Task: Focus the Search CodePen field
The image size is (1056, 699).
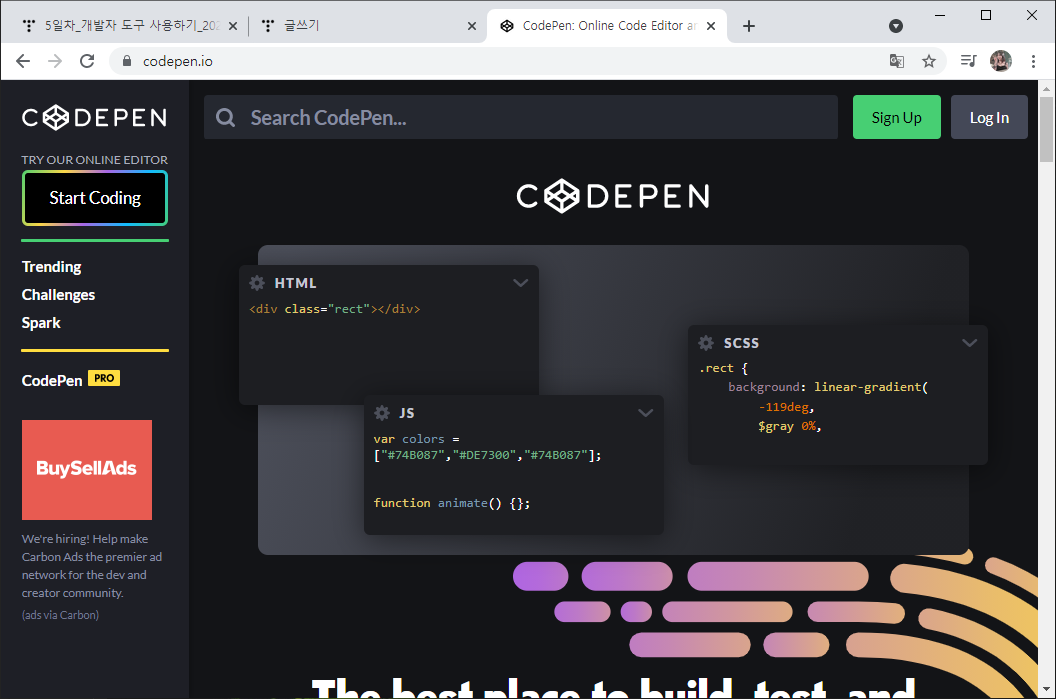Action: (x=521, y=117)
